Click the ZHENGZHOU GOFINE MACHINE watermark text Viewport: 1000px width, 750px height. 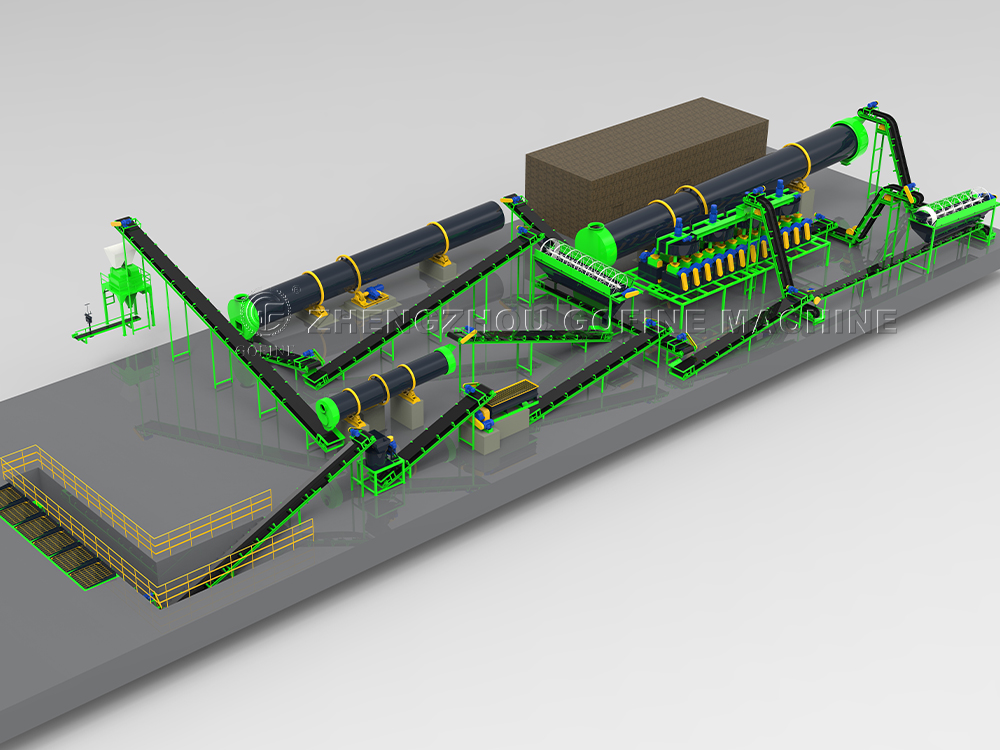600,321
